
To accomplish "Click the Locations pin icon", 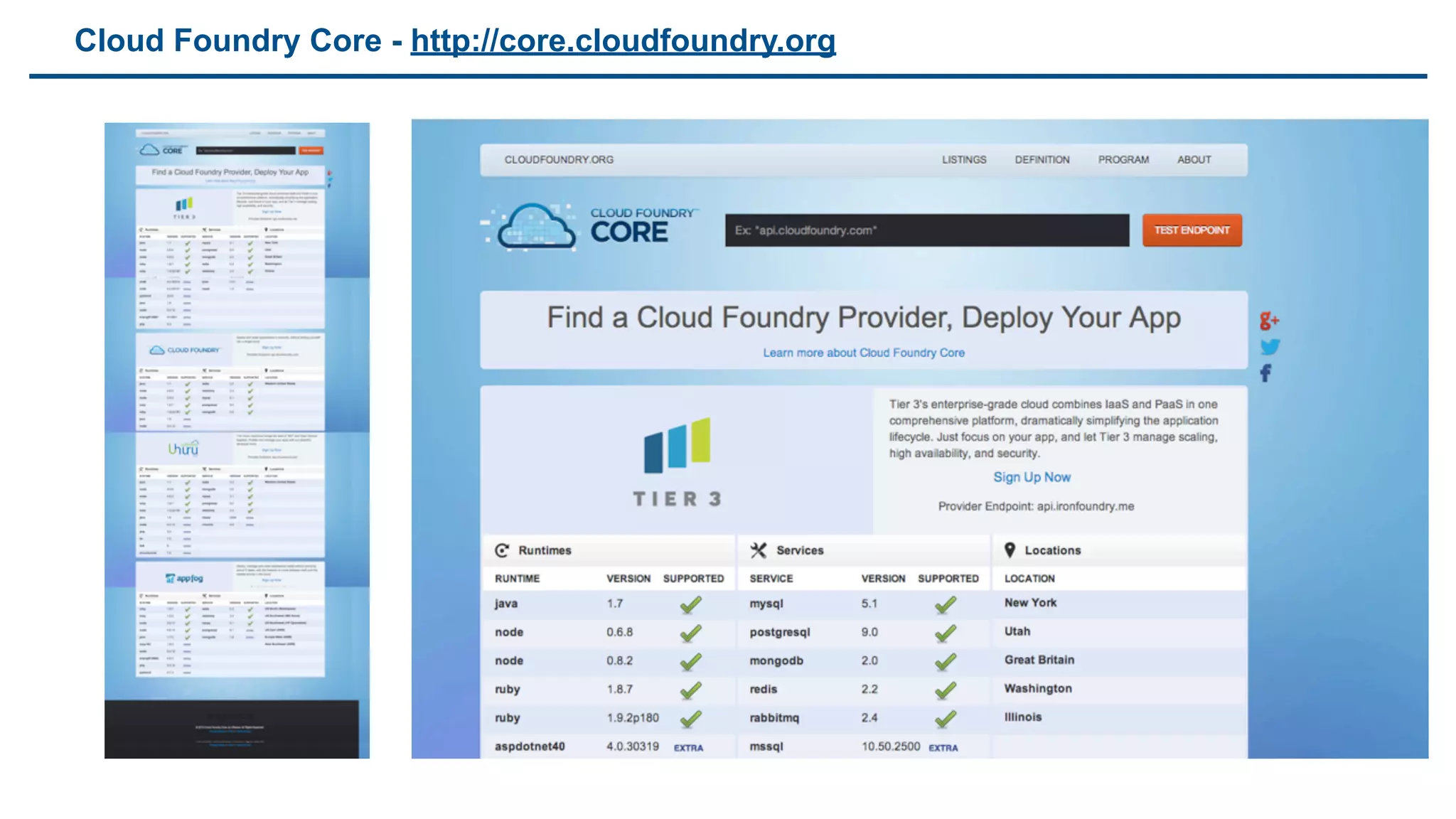I will [x=1010, y=550].
